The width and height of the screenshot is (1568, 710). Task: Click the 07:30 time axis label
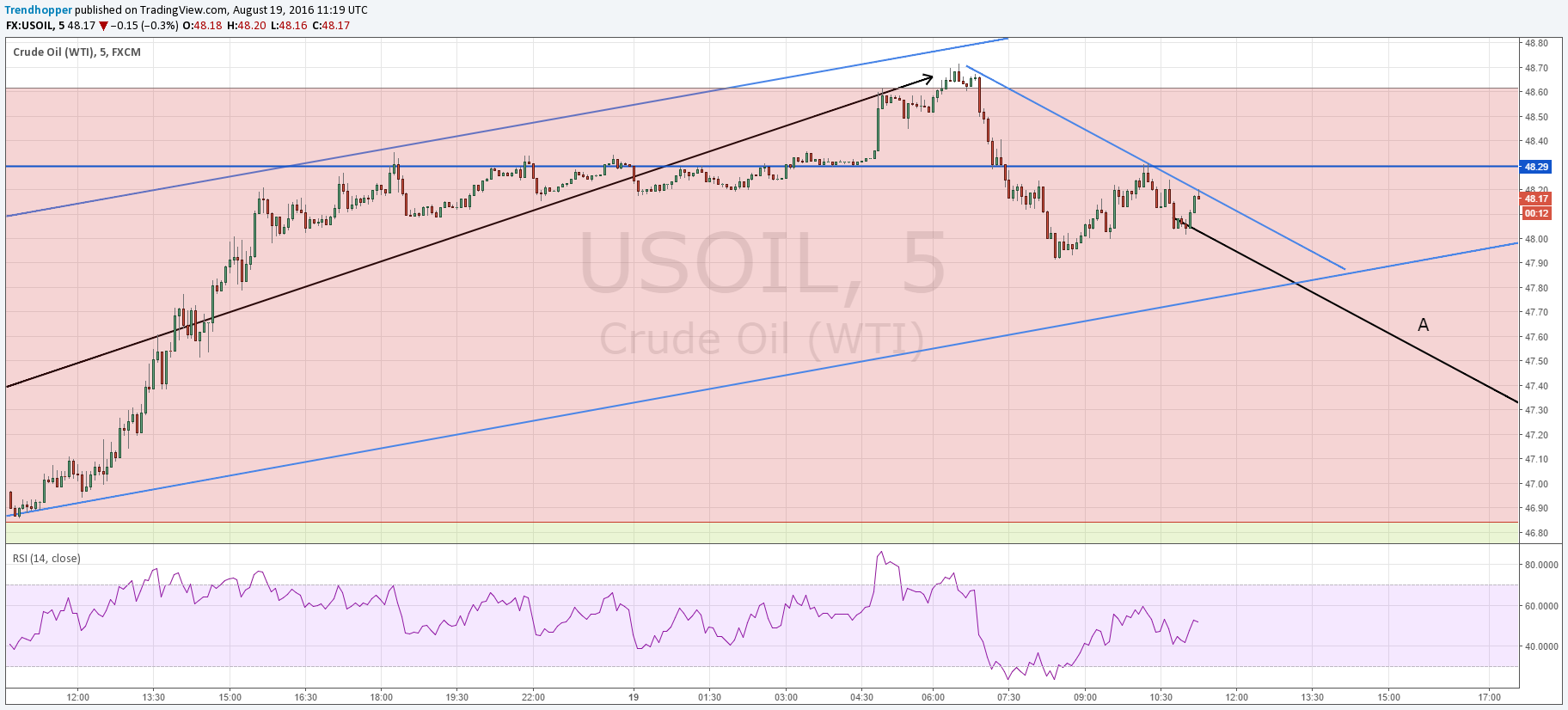[1008, 697]
